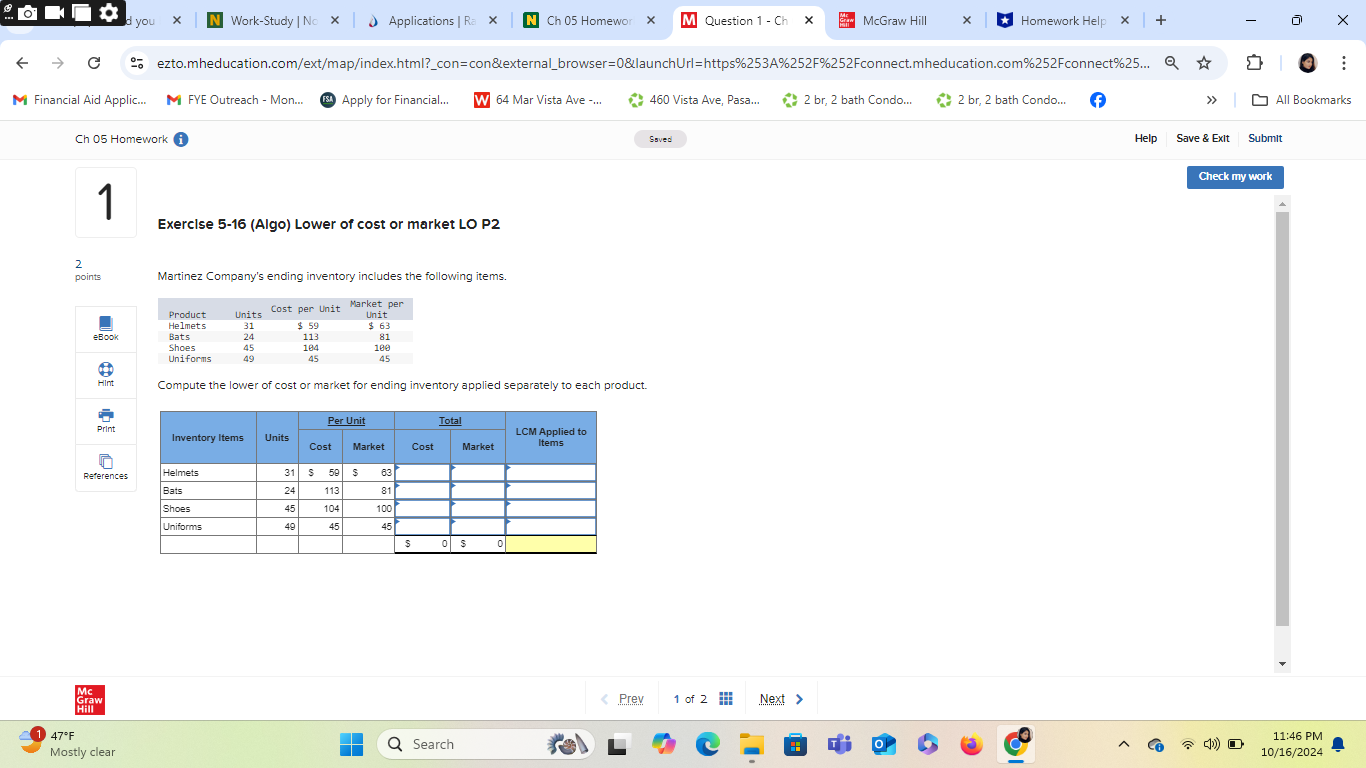Click the yellow LCM total cell
Image resolution: width=1366 pixels, height=768 pixels.
pyautogui.click(x=551, y=544)
